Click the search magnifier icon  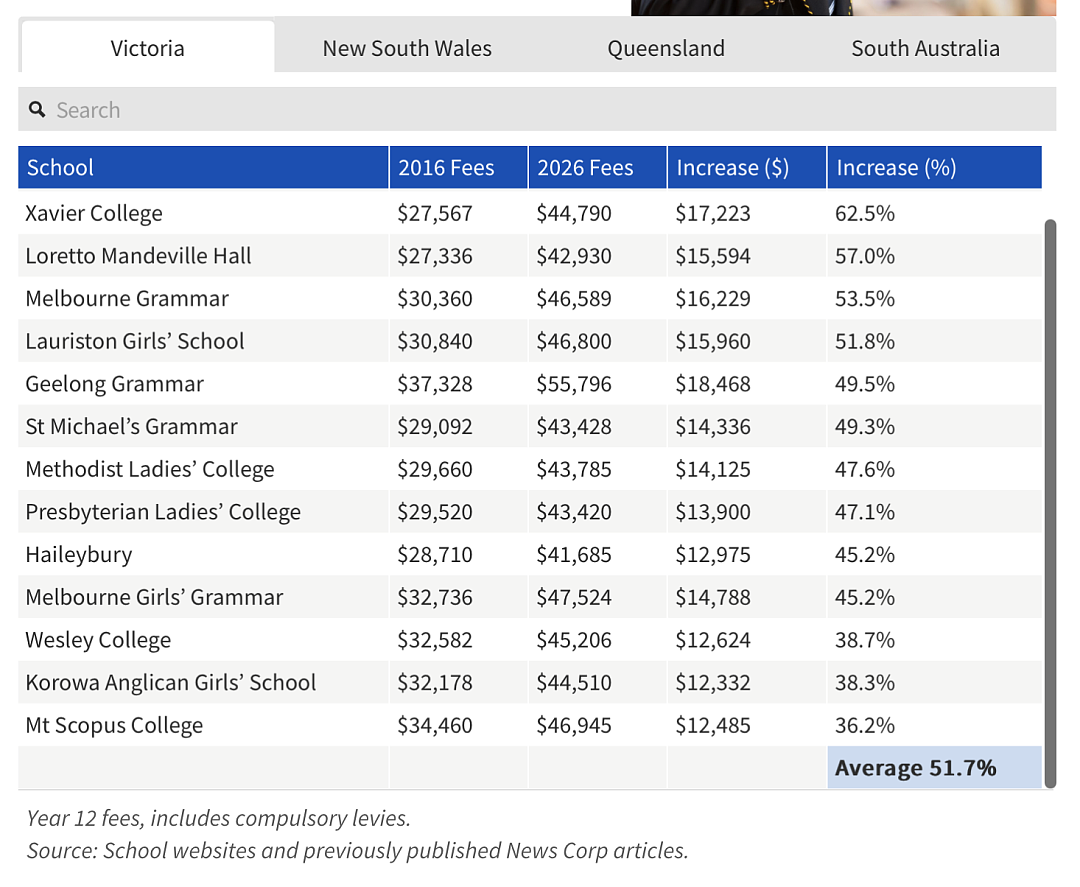click(37, 109)
